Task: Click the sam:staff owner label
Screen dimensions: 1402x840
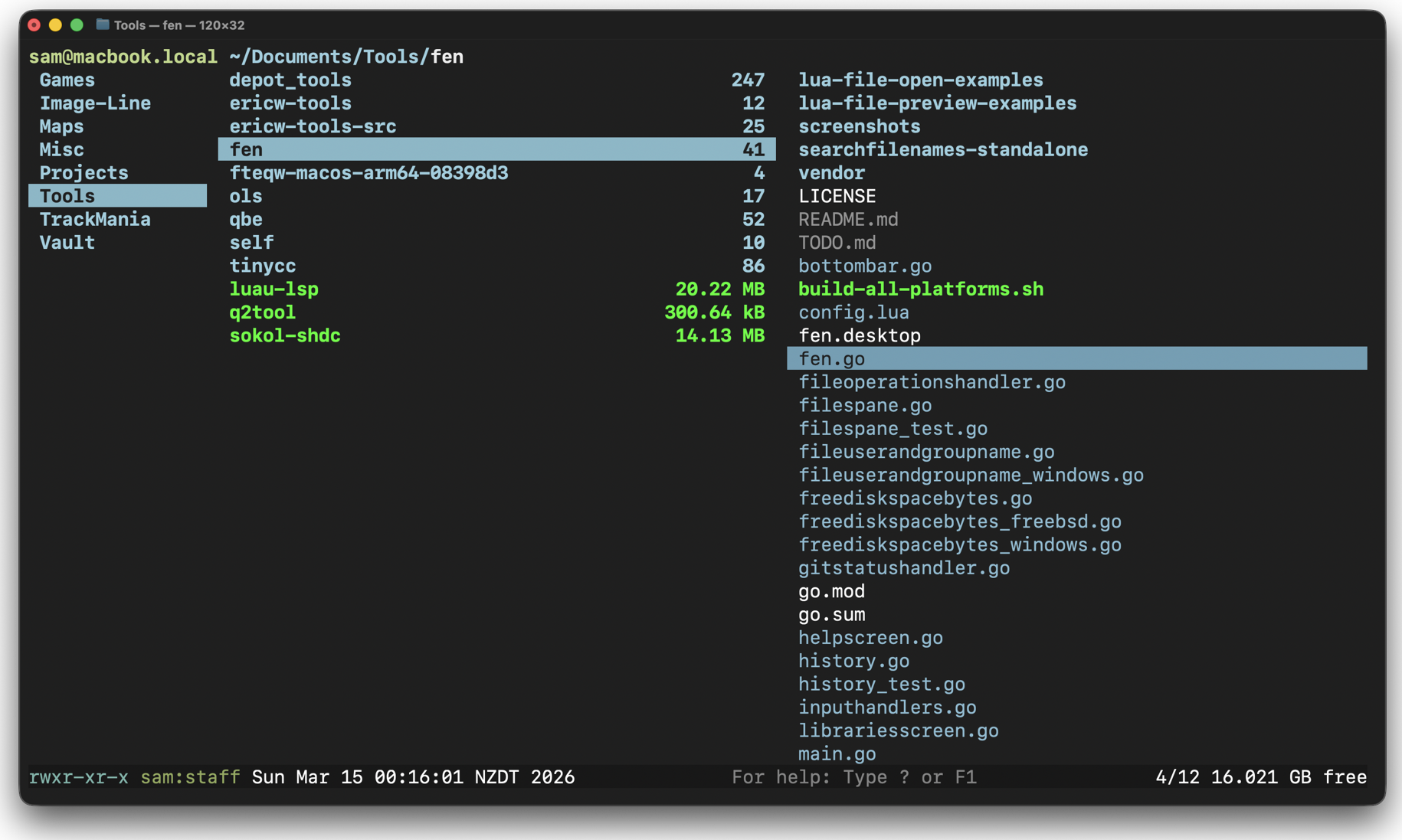Action: pyautogui.click(x=190, y=777)
